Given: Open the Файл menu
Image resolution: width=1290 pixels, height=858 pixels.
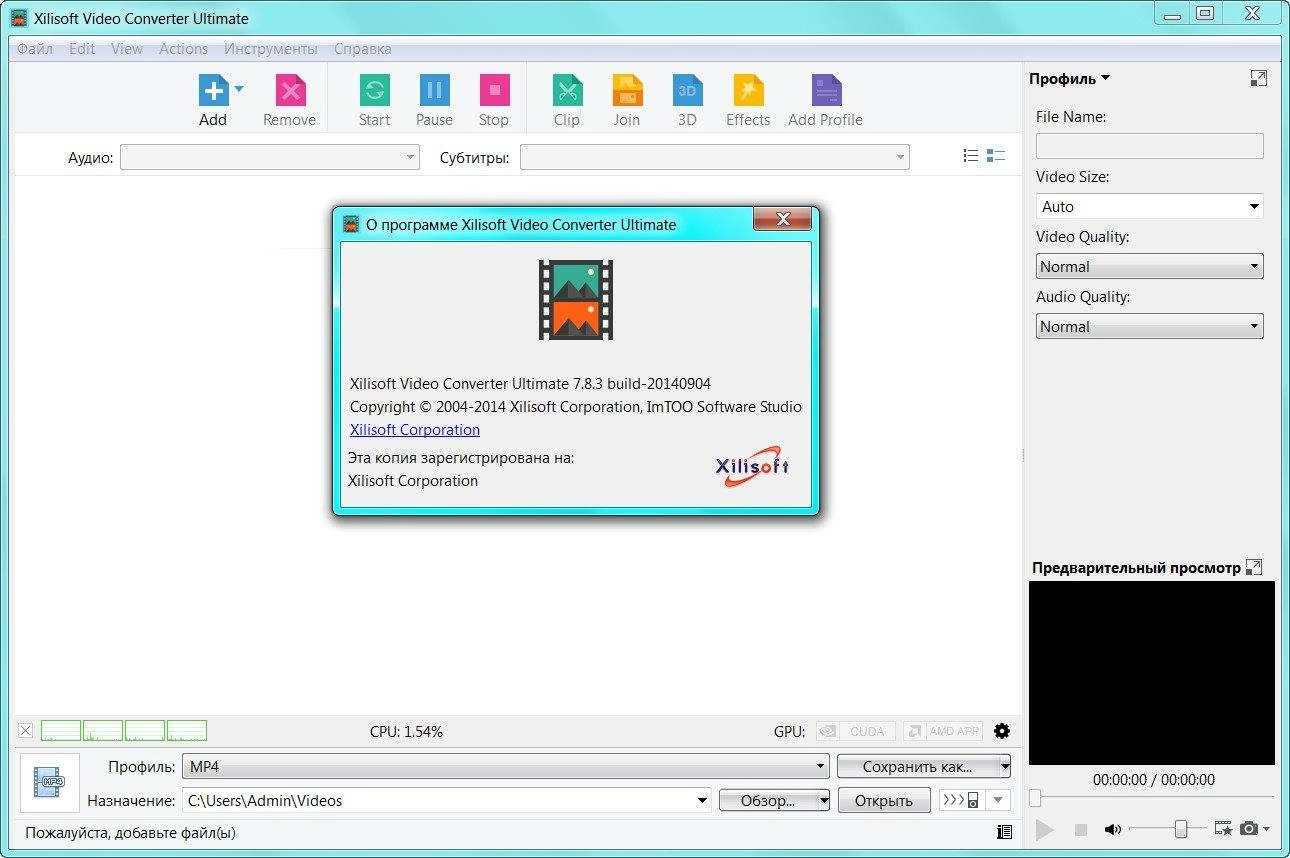Looking at the screenshot, I should (x=35, y=48).
